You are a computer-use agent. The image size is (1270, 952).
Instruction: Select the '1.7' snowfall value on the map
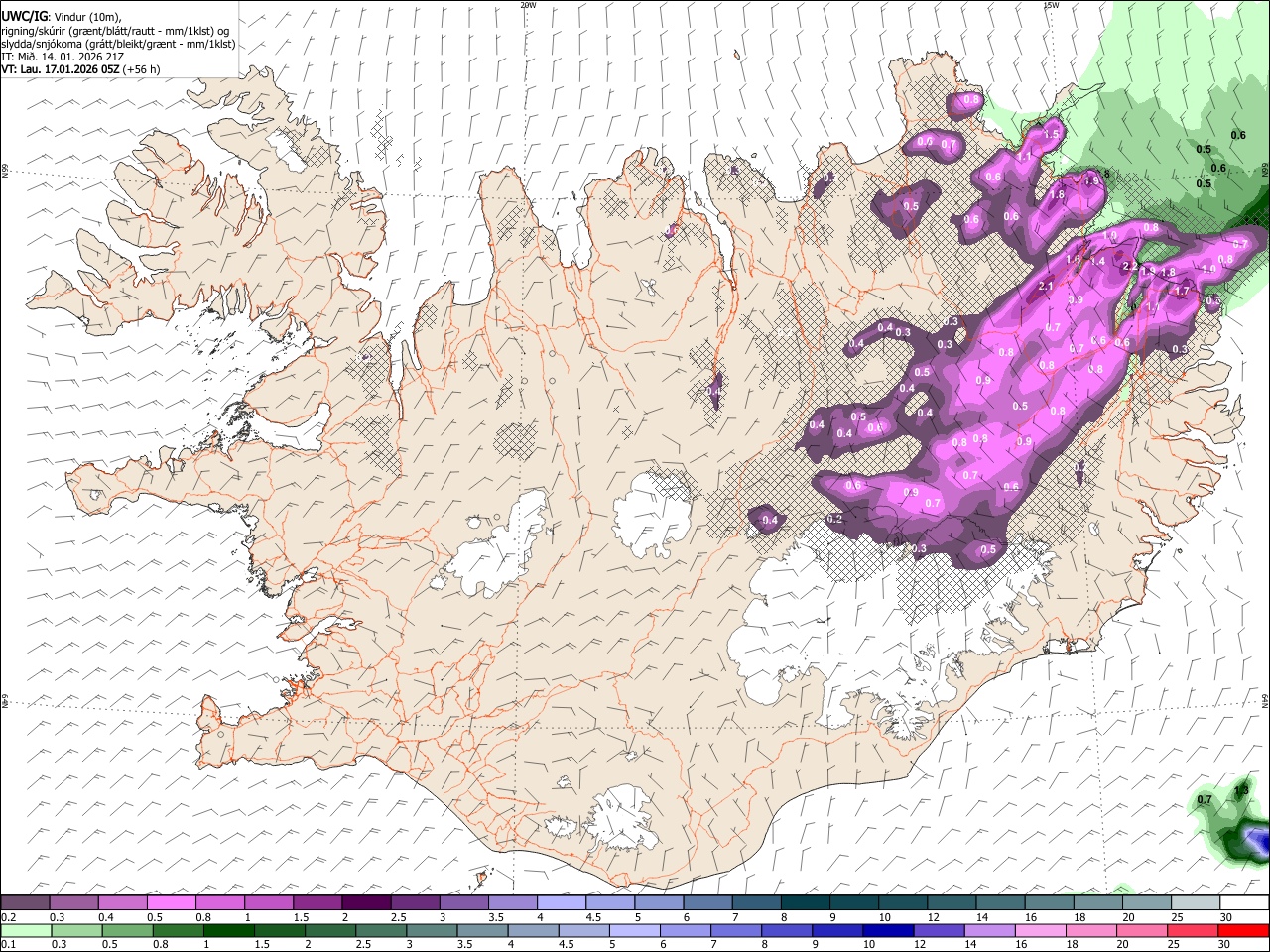tap(1181, 292)
